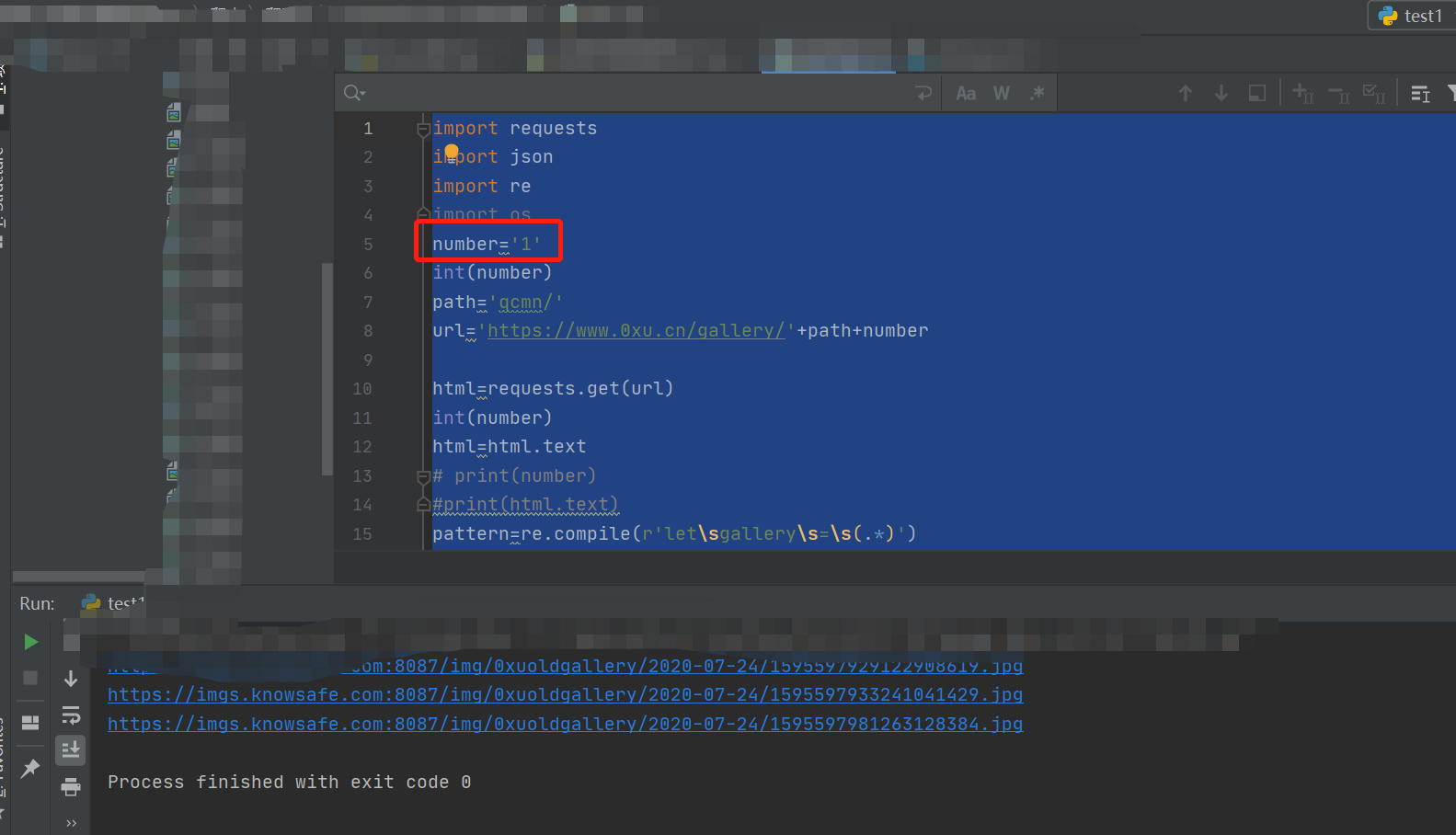Viewport: 1456px width, 835px height.
Task: Click 'pattern=re.compile' on line 15
Action: point(532,534)
